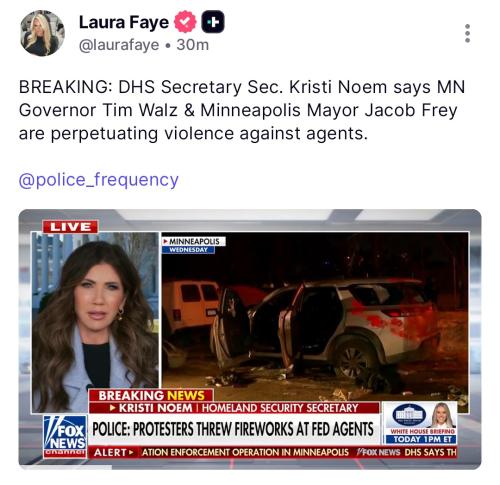Click the Breaking News banner
This screenshot has height=485, width=500.
(x=151, y=396)
